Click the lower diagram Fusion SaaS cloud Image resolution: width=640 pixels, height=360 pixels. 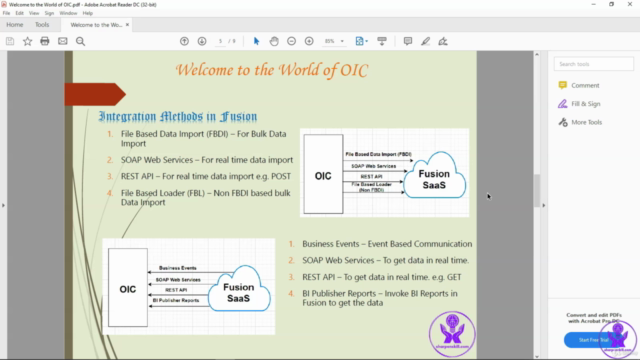pyautogui.click(x=239, y=289)
